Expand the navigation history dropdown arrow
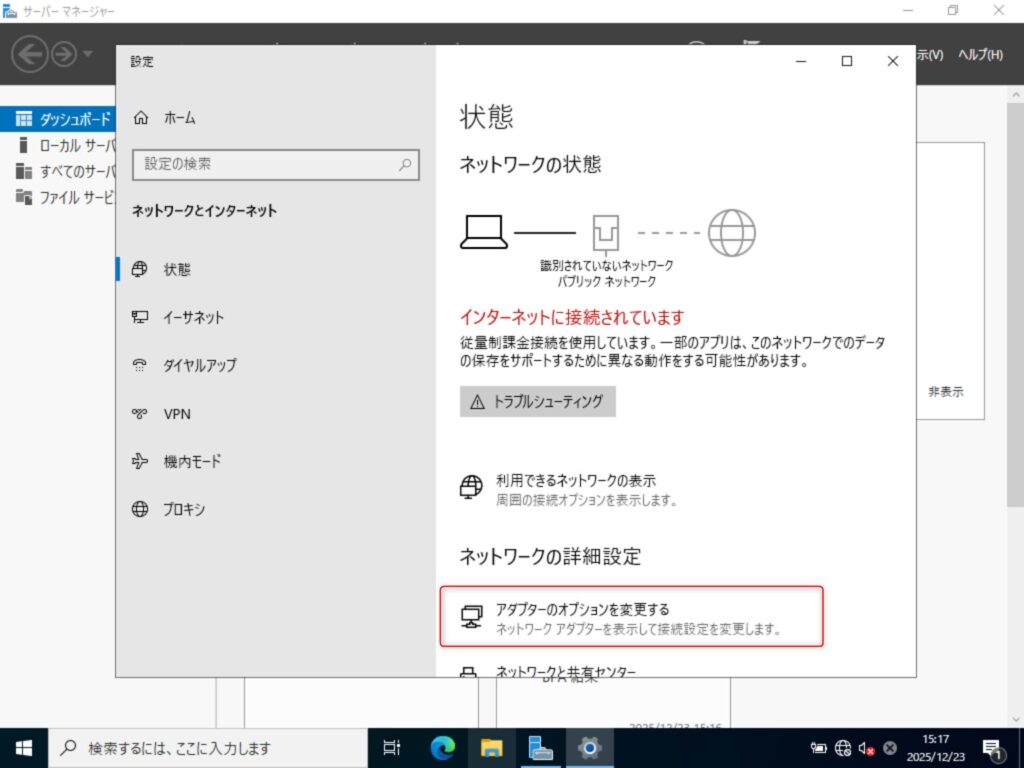1024x768 pixels. pyautogui.click(x=88, y=54)
